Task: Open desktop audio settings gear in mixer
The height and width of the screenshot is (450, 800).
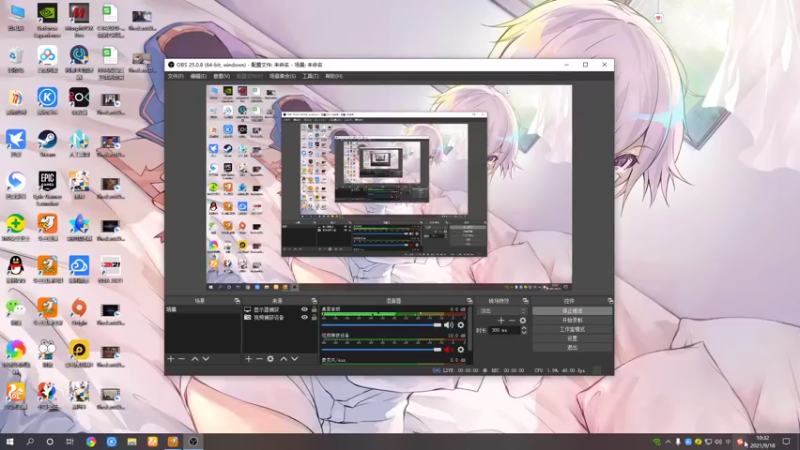Action: [x=461, y=325]
